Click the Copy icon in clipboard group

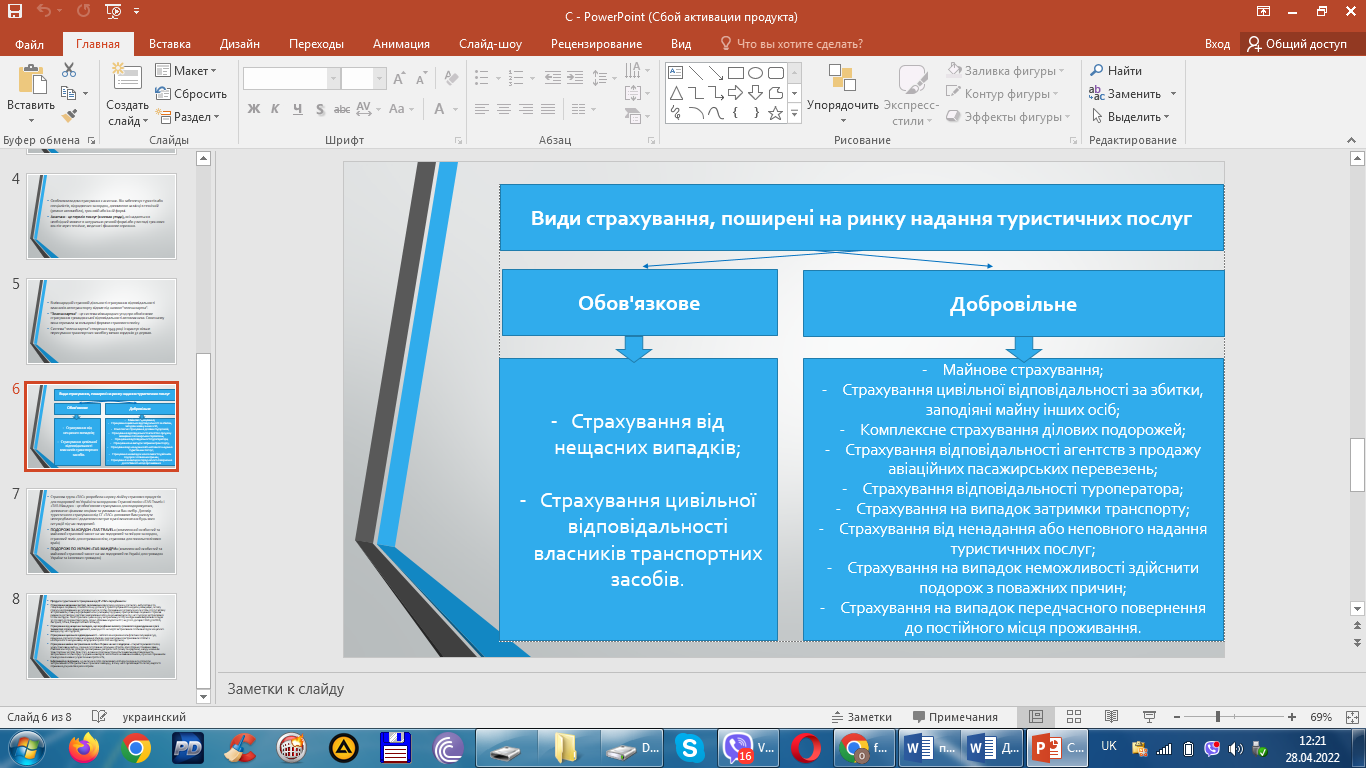pyautogui.click(x=69, y=93)
